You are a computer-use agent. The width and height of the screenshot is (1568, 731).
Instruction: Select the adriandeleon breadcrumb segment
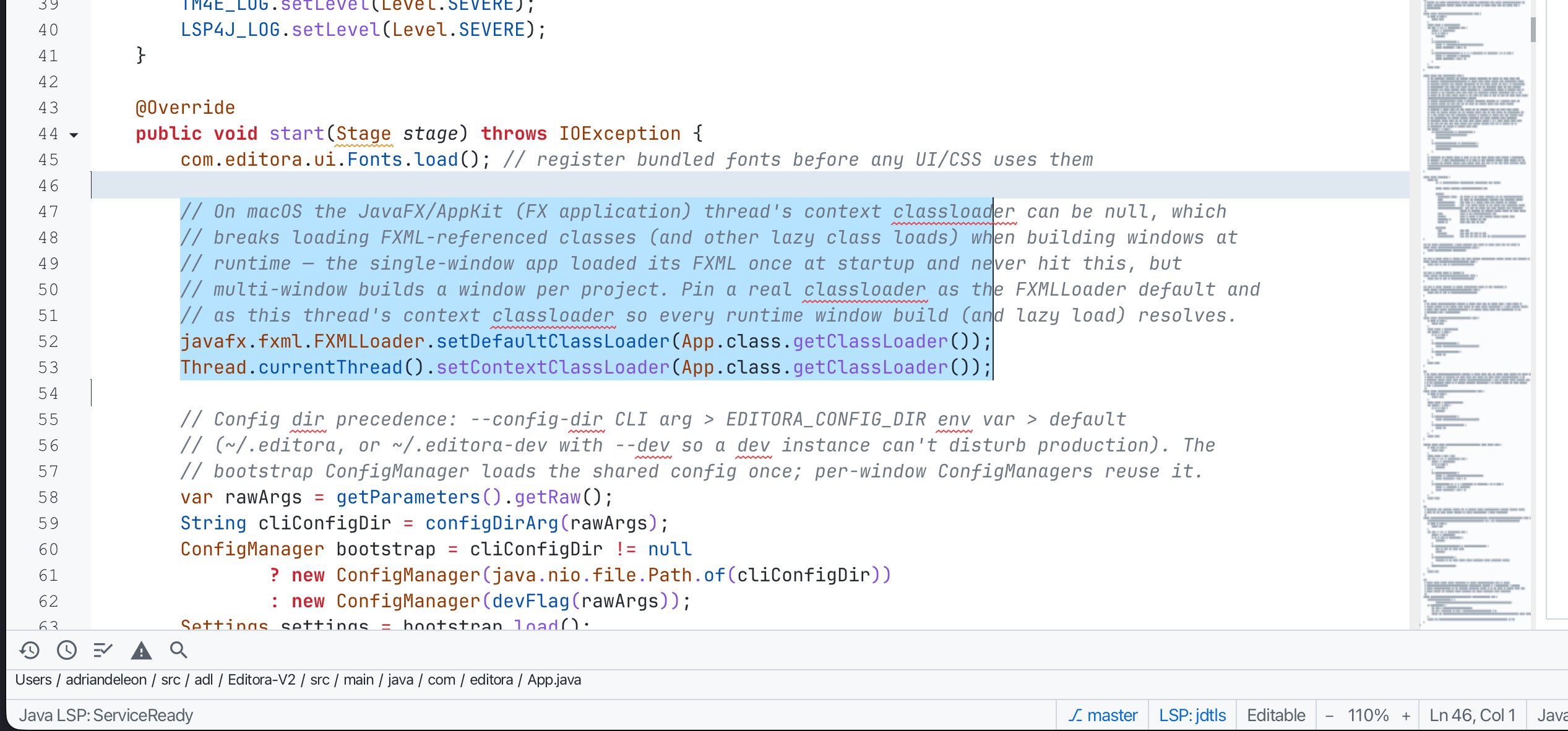[106, 680]
